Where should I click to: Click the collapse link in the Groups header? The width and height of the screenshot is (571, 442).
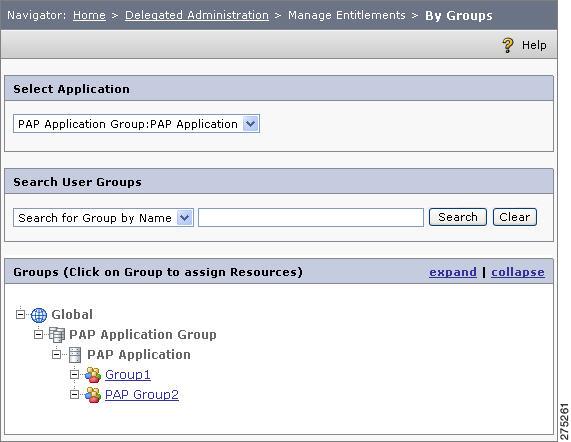(518, 272)
